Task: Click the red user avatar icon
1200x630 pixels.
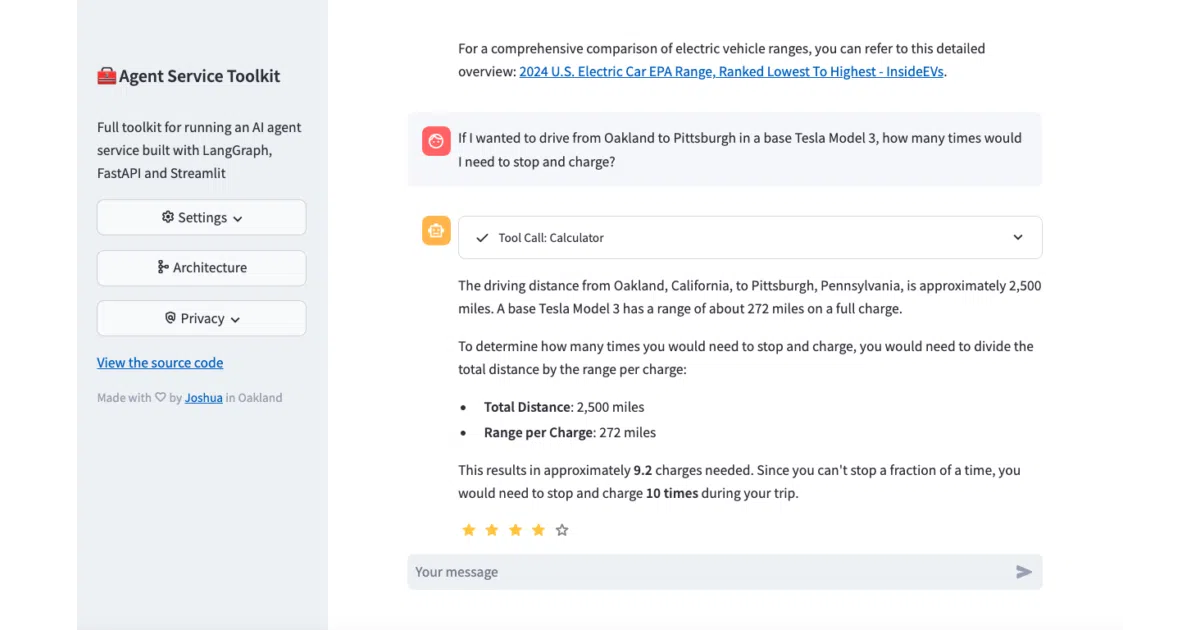Action: (x=436, y=141)
